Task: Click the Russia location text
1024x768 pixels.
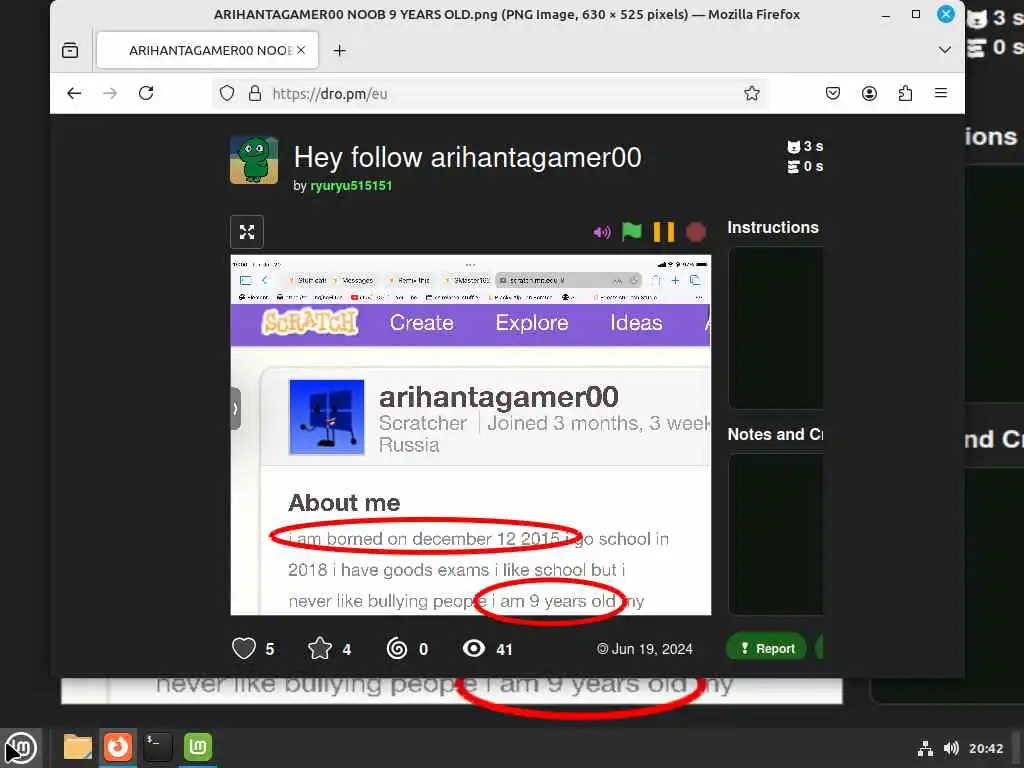Action: (x=409, y=445)
